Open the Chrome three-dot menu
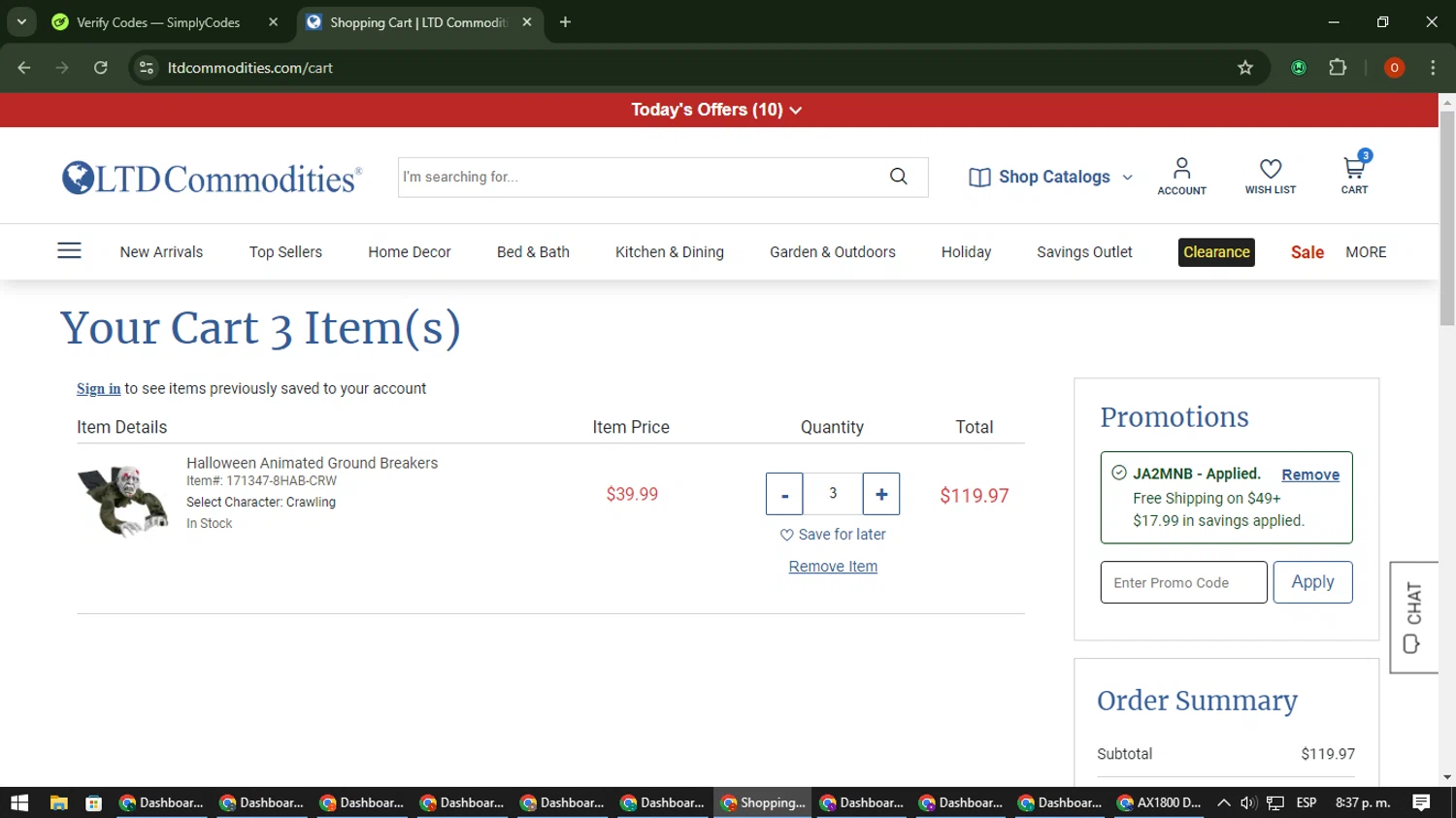Image resolution: width=1456 pixels, height=818 pixels. tap(1433, 68)
